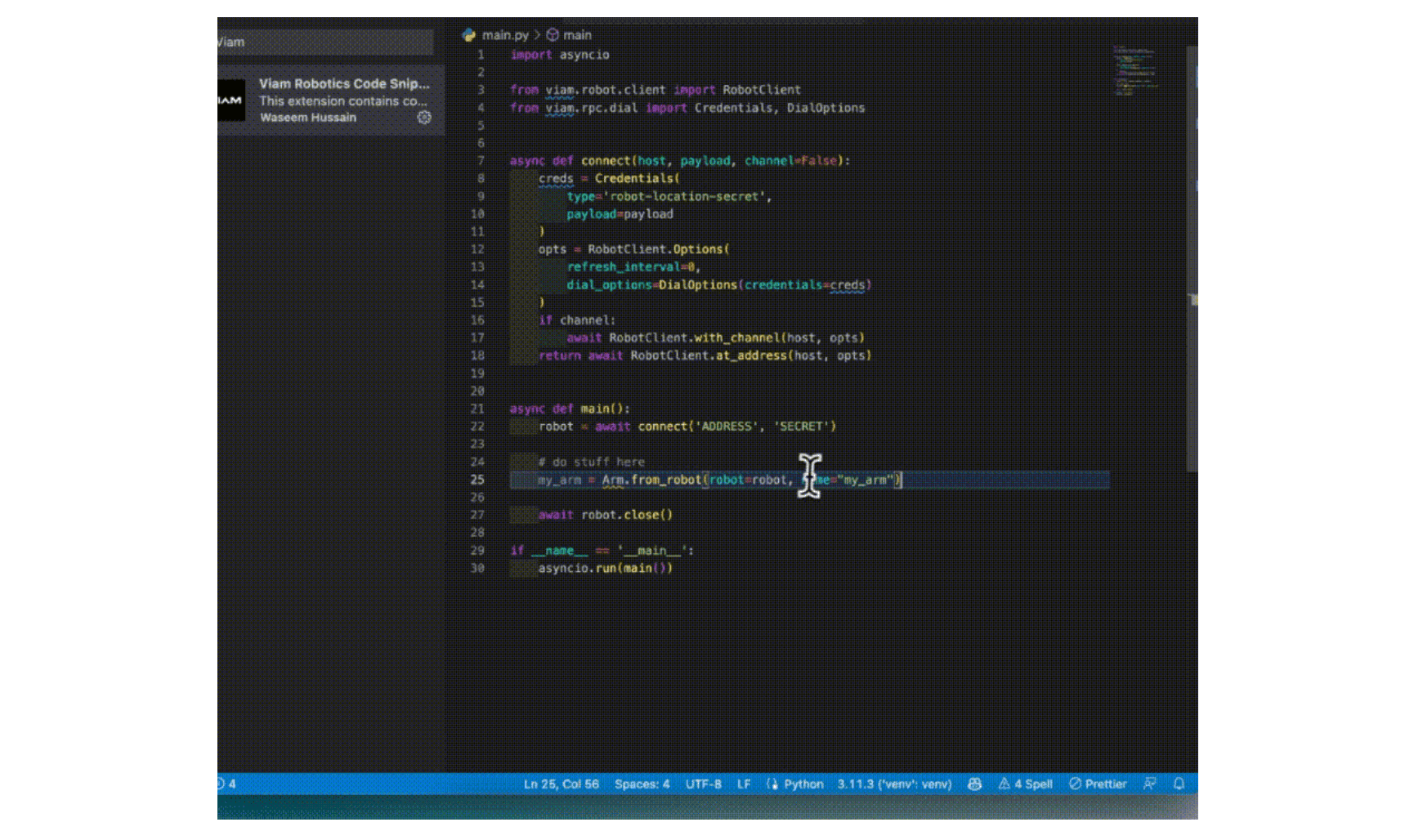This screenshot has height=840, width=1414.
Task: Click the symbol cube icon before main breadcrumb
Action: click(x=553, y=35)
